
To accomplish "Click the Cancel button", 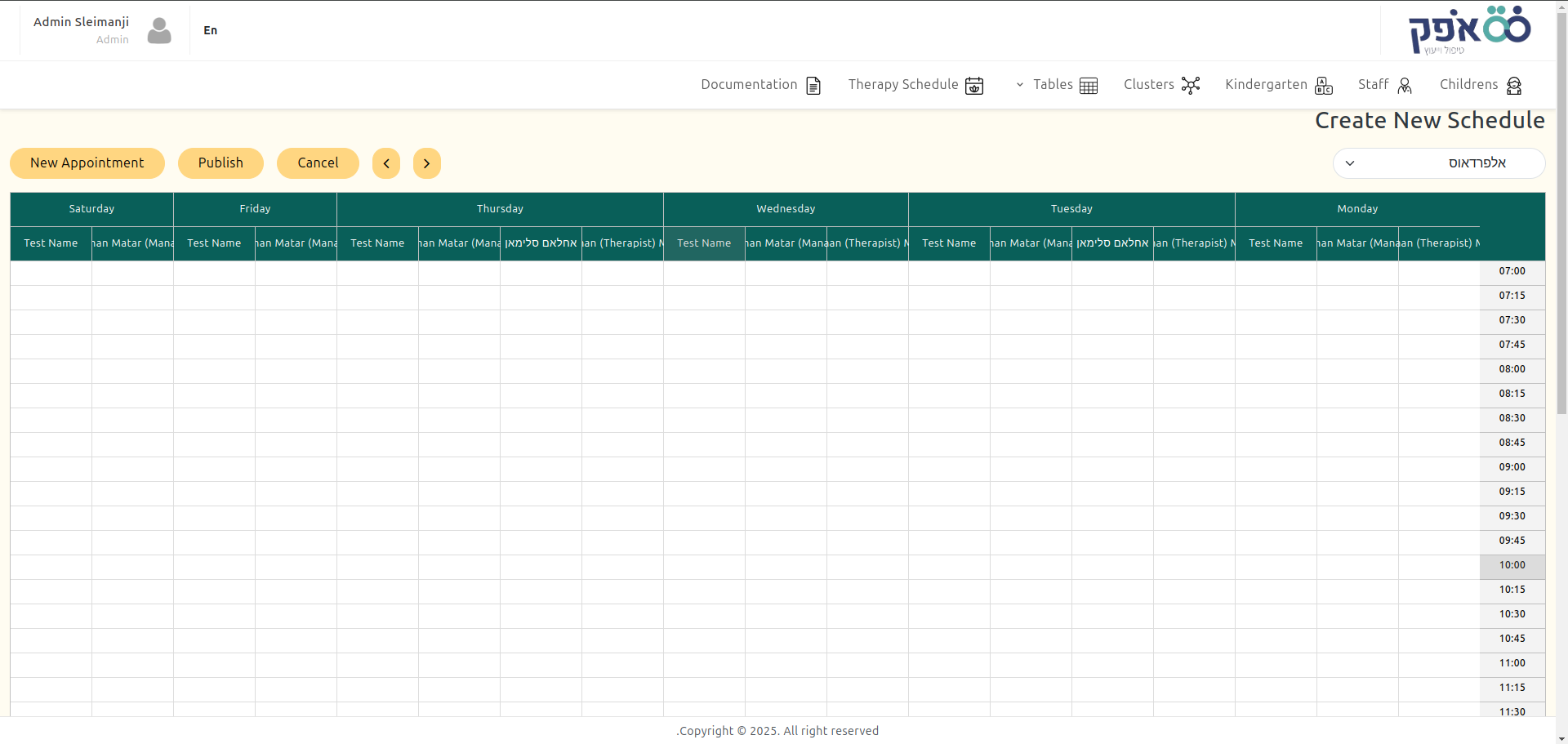I will click(318, 163).
